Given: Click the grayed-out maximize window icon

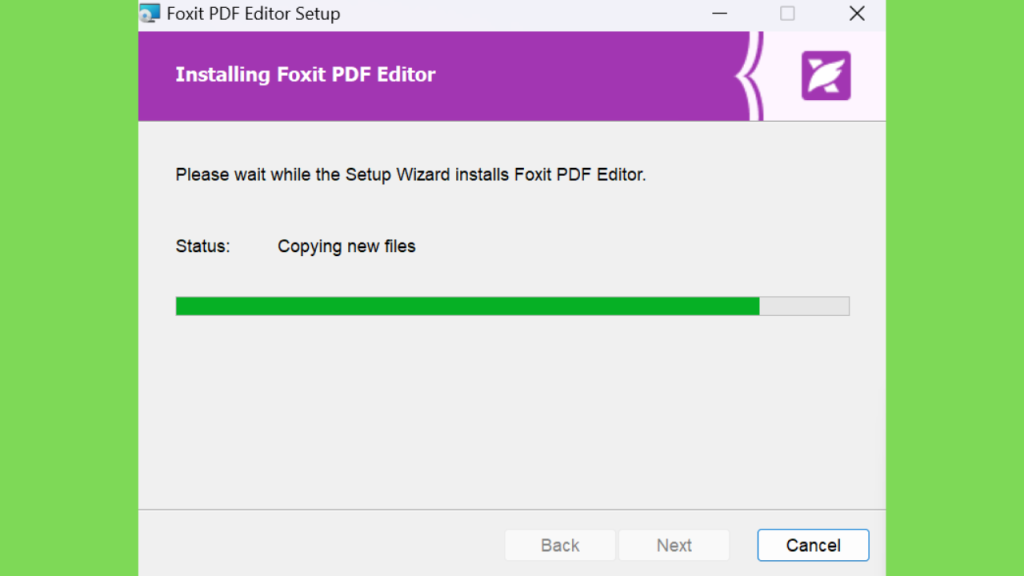Looking at the screenshot, I should coord(787,13).
